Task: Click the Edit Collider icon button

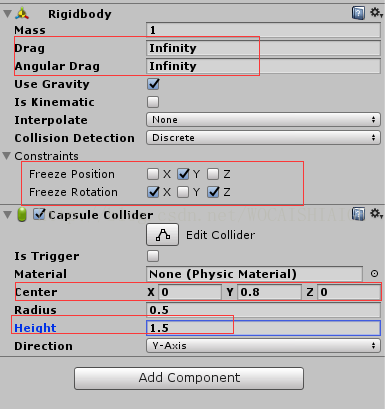Action: (162, 235)
